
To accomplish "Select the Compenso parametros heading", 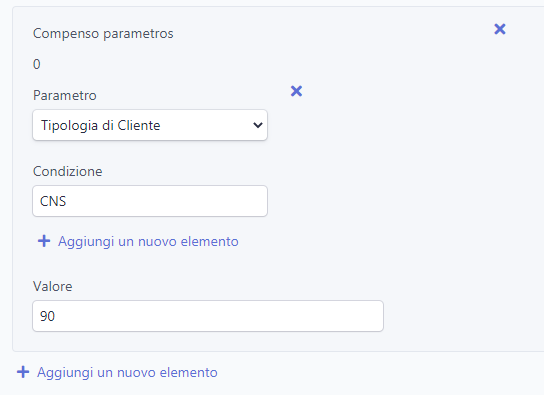I will coord(103,34).
